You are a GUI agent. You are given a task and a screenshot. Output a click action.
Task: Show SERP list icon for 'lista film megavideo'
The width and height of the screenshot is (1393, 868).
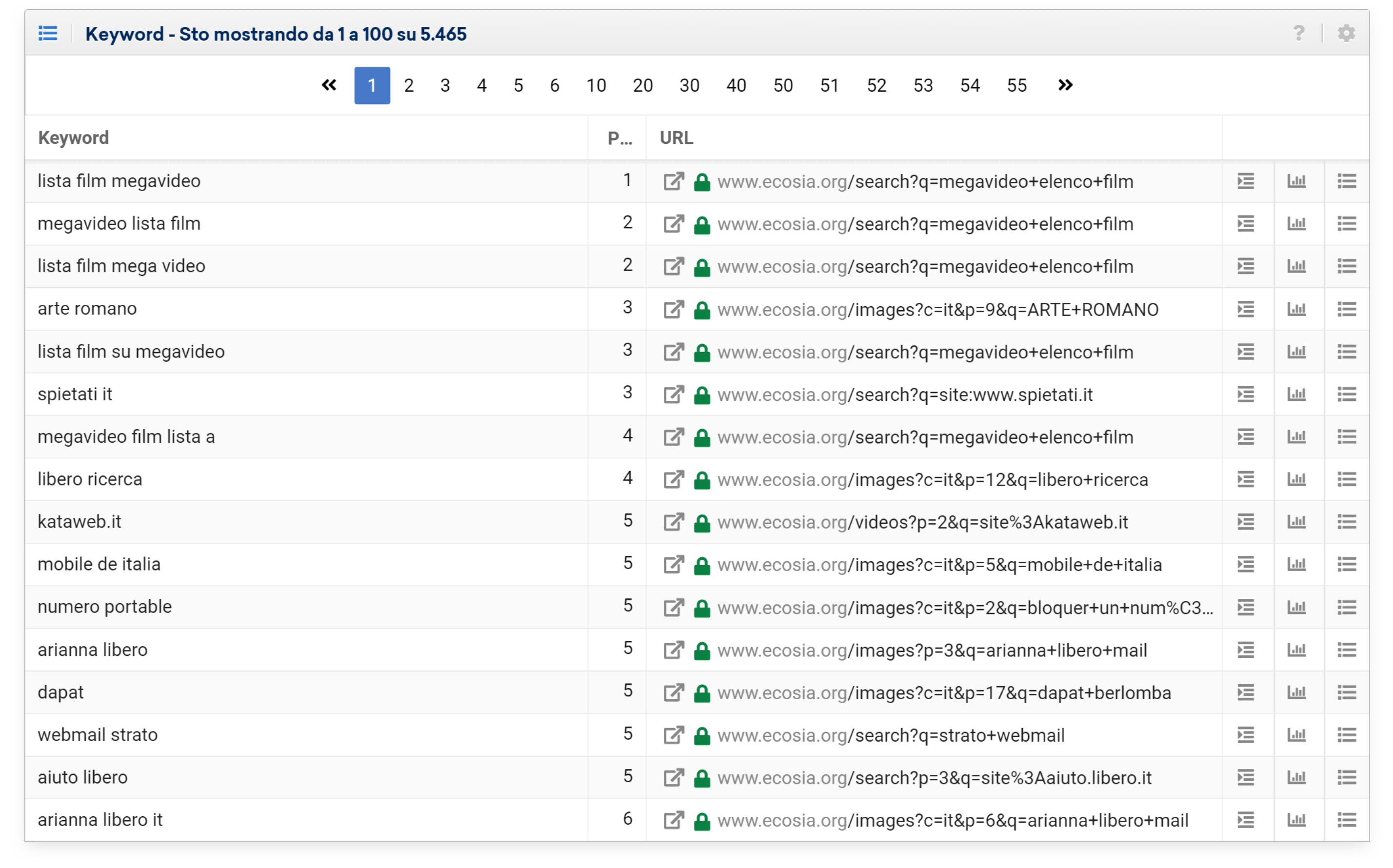tap(1245, 181)
